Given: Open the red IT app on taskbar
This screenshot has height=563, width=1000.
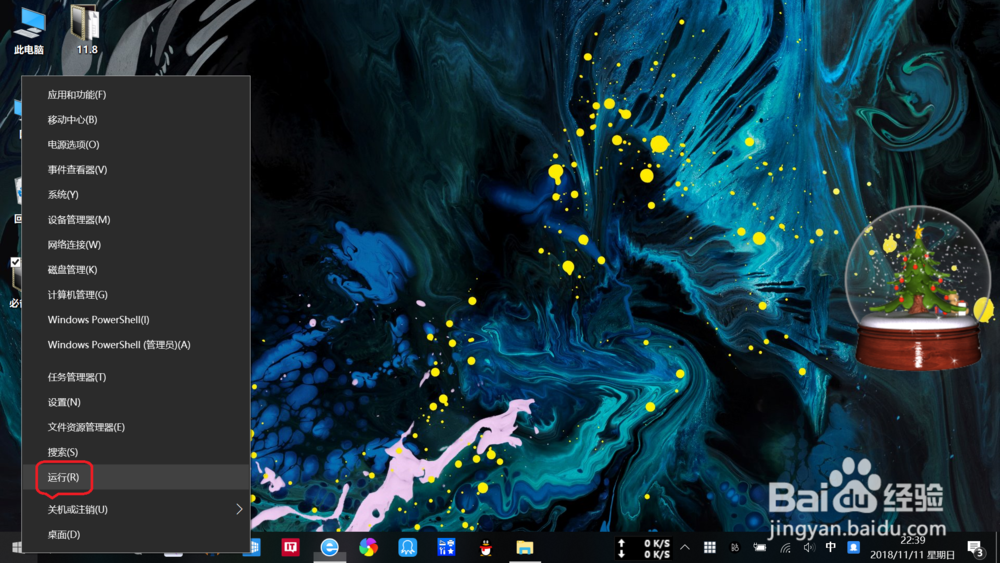Looking at the screenshot, I should click(x=290, y=547).
